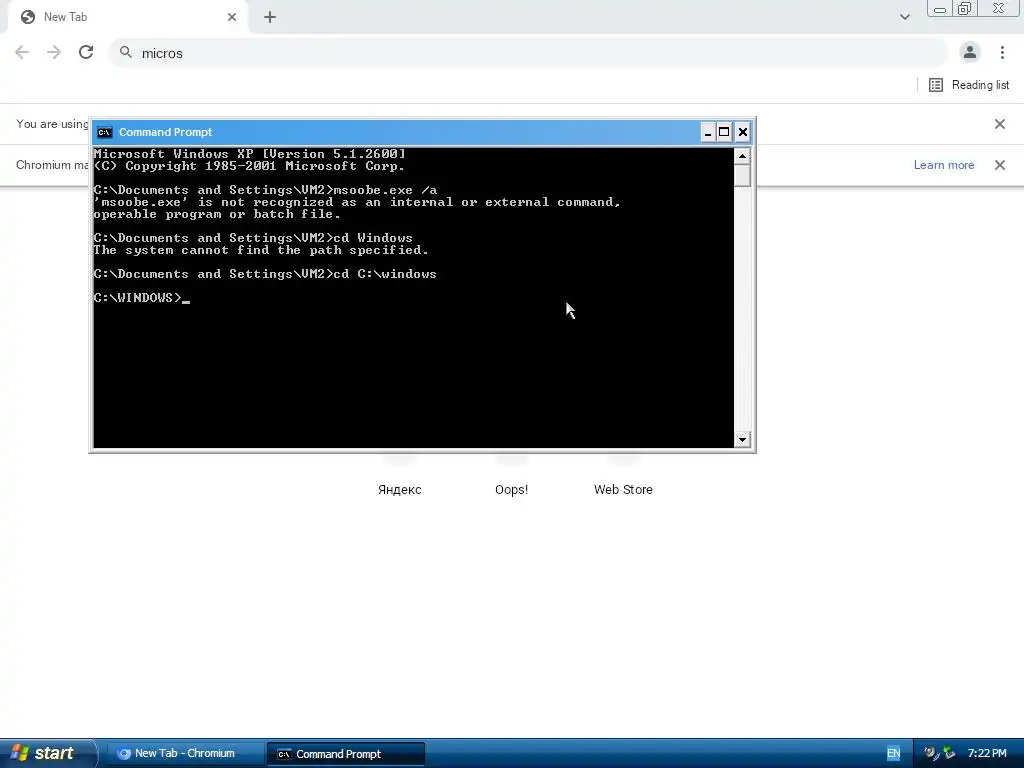Click the 'cd C:\windows' command line
The image size is (1024, 768).
[265, 274]
